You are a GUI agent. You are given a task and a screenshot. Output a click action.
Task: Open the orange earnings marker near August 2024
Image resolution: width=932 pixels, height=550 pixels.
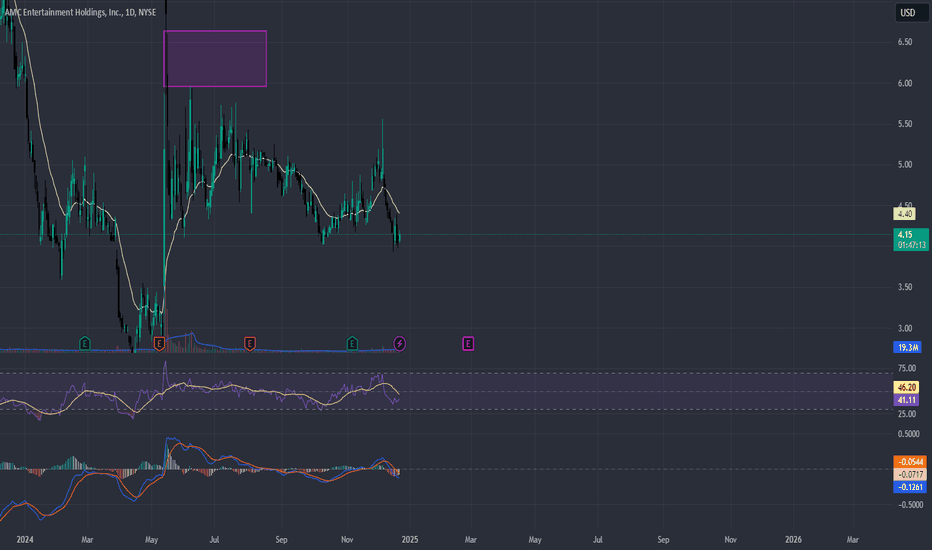[x=250, y=343]
